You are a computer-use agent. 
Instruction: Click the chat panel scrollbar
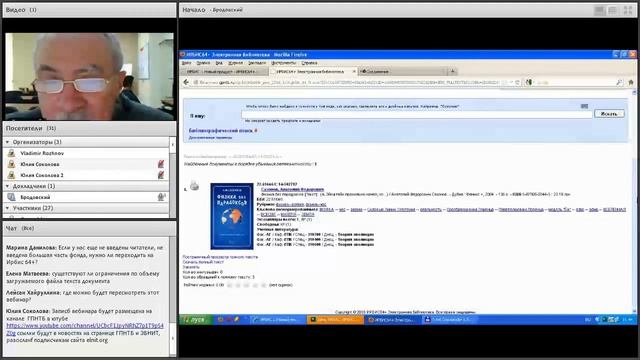[173, 296]
